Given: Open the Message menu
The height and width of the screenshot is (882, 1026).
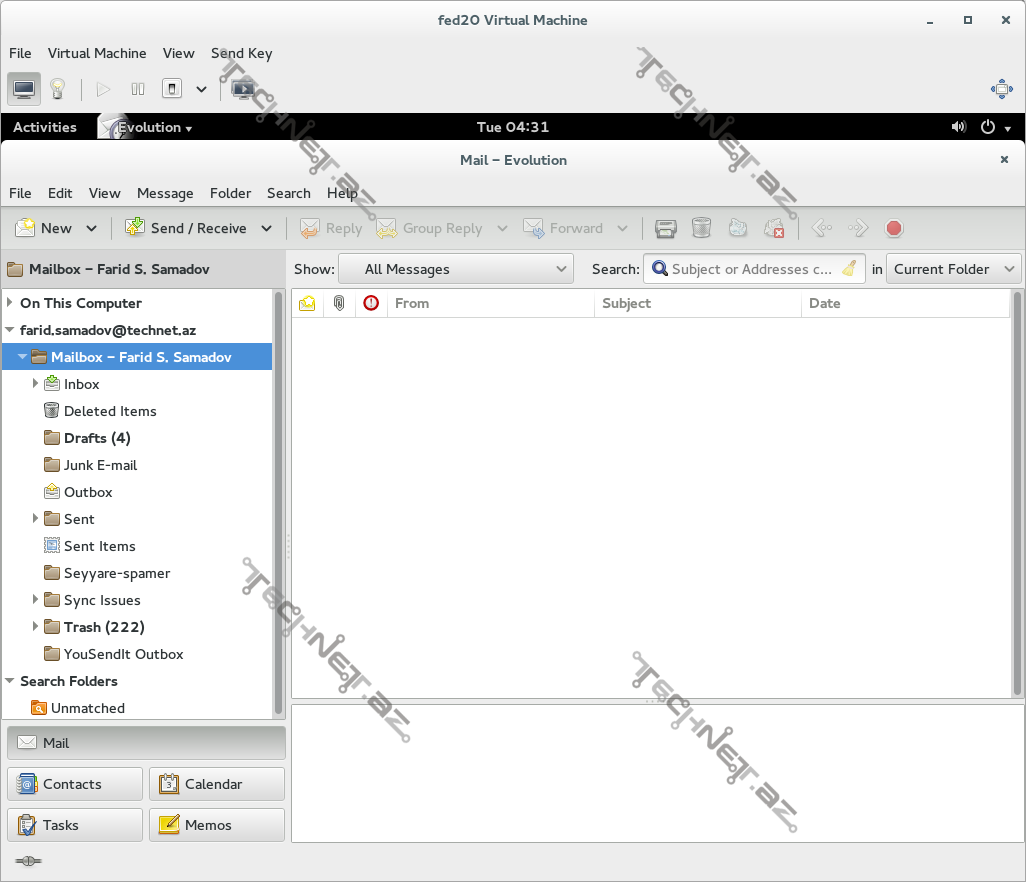Looking at the screenshot, I should click(x=165, y=193).
